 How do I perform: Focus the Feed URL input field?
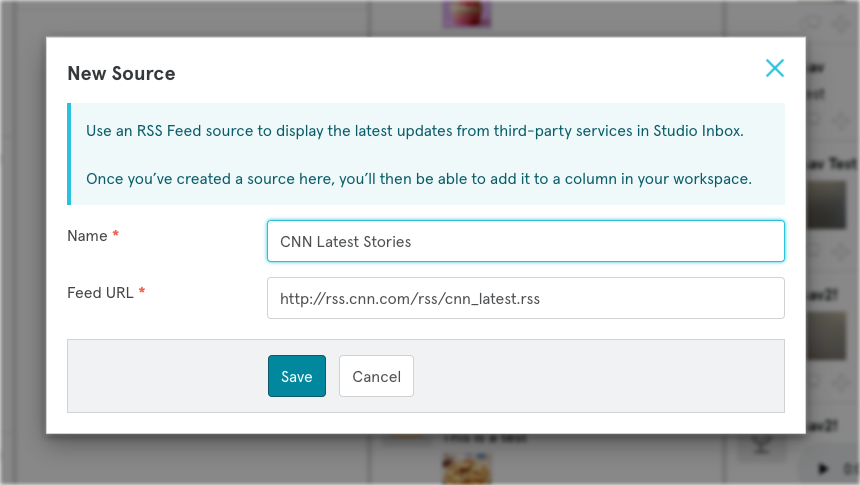[525, 298]
